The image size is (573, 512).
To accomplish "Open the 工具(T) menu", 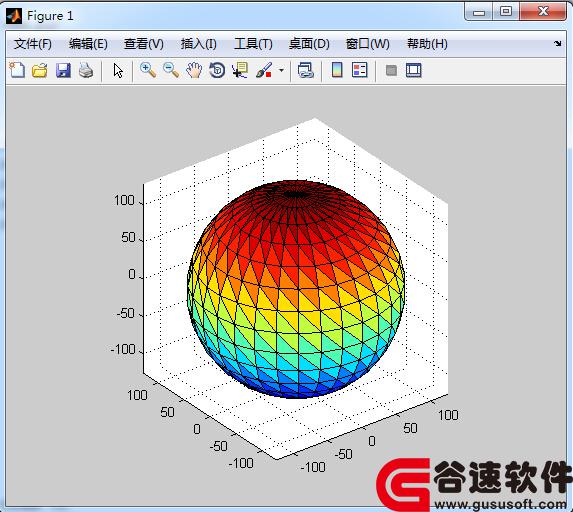I will [x=253, y=44].
